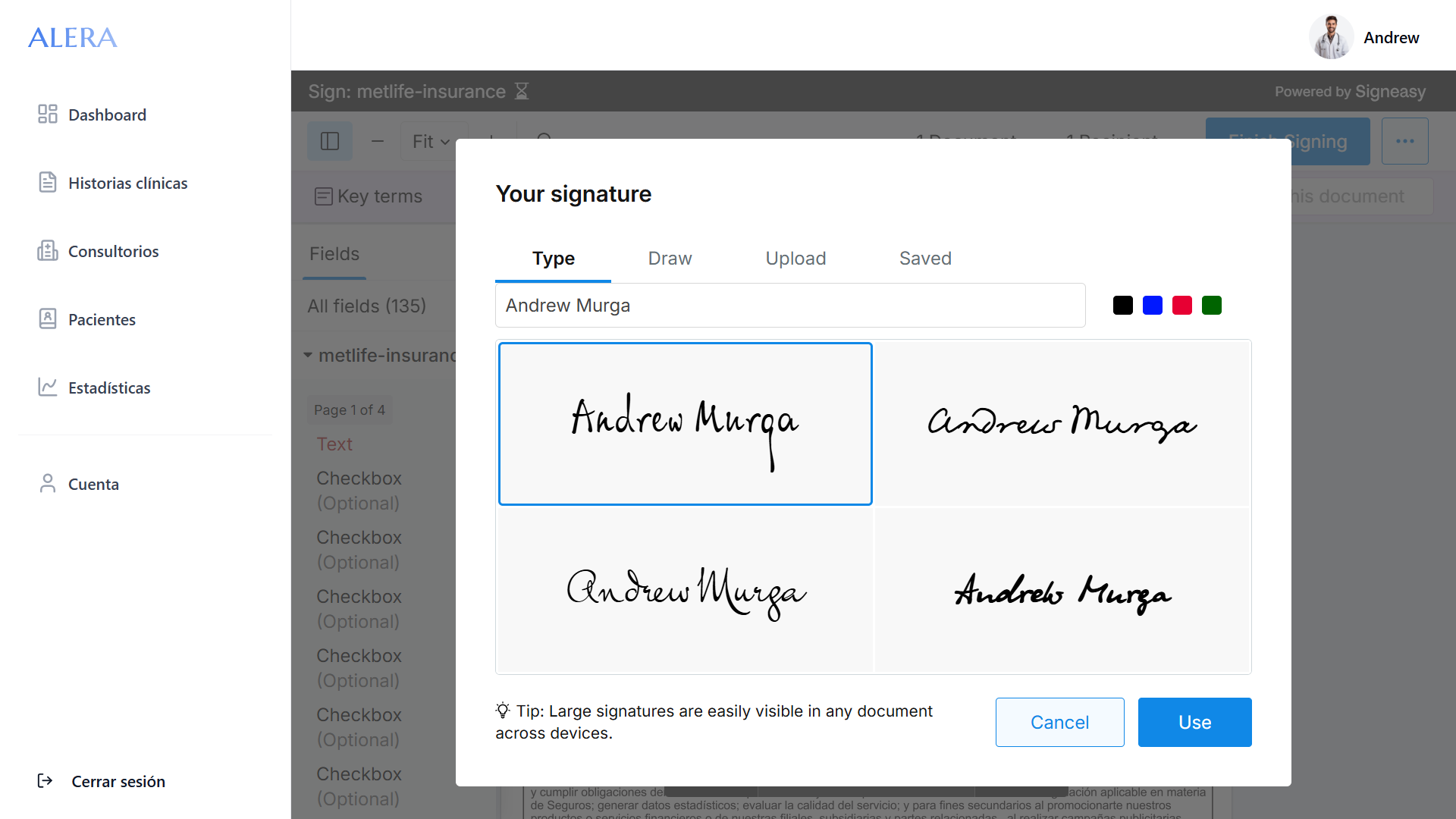Click the Andrew Murga name input field
The height and width of the screenshot is (819, 1456).
click(x=790, y=305)
